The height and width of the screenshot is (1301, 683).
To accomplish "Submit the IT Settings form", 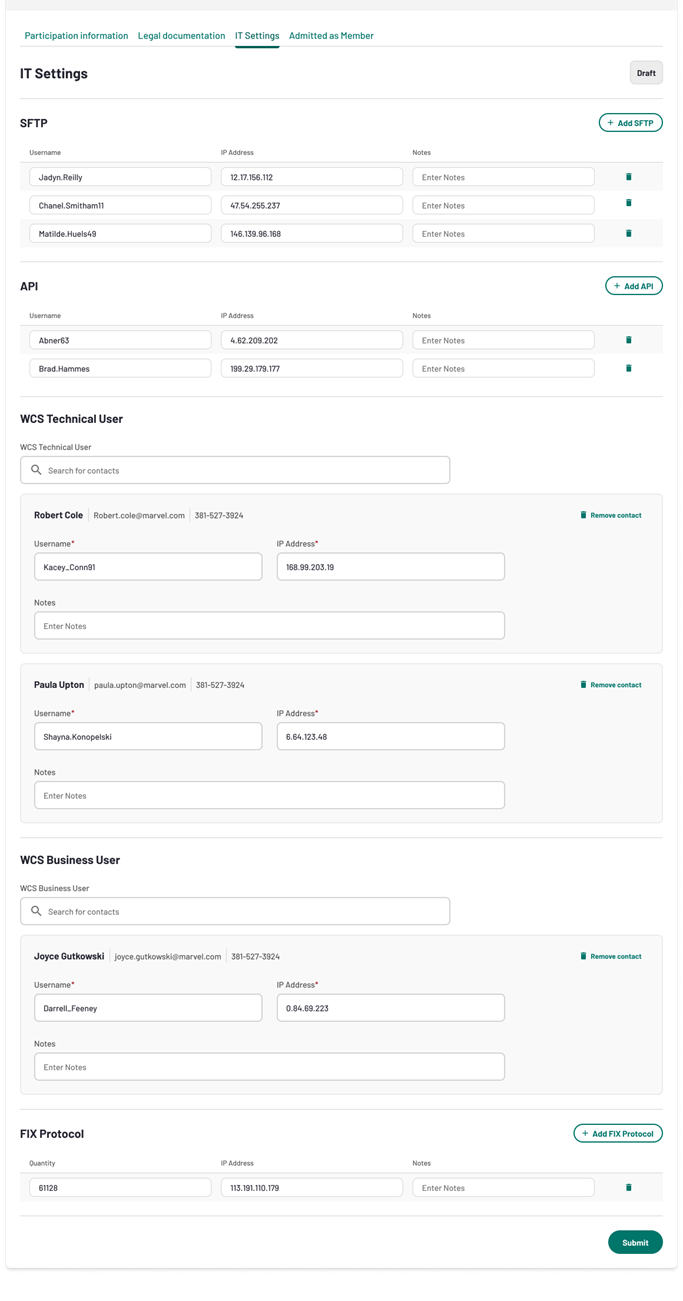I will (635, 1242).
